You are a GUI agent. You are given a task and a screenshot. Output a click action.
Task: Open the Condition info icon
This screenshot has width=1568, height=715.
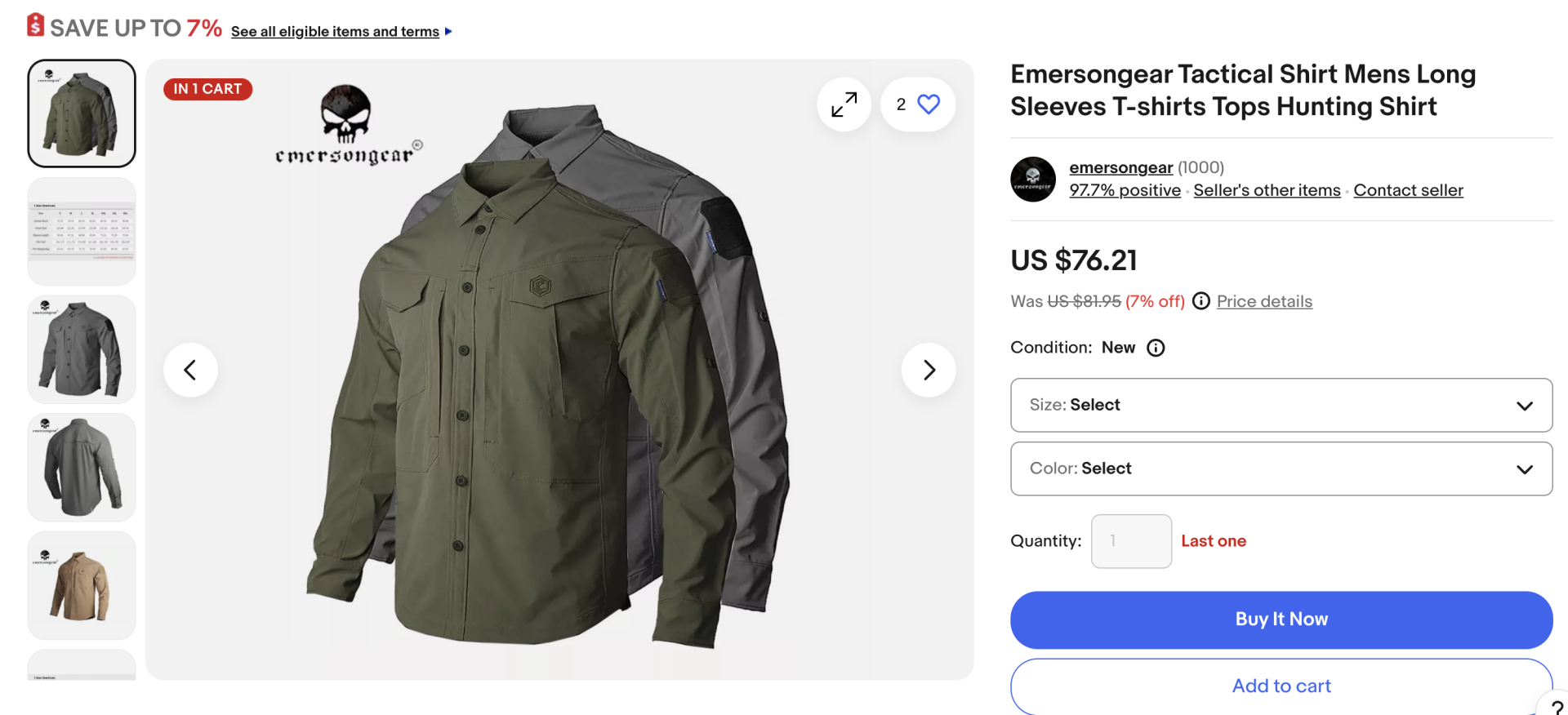pyautogui.click(x=1156, y=348)
